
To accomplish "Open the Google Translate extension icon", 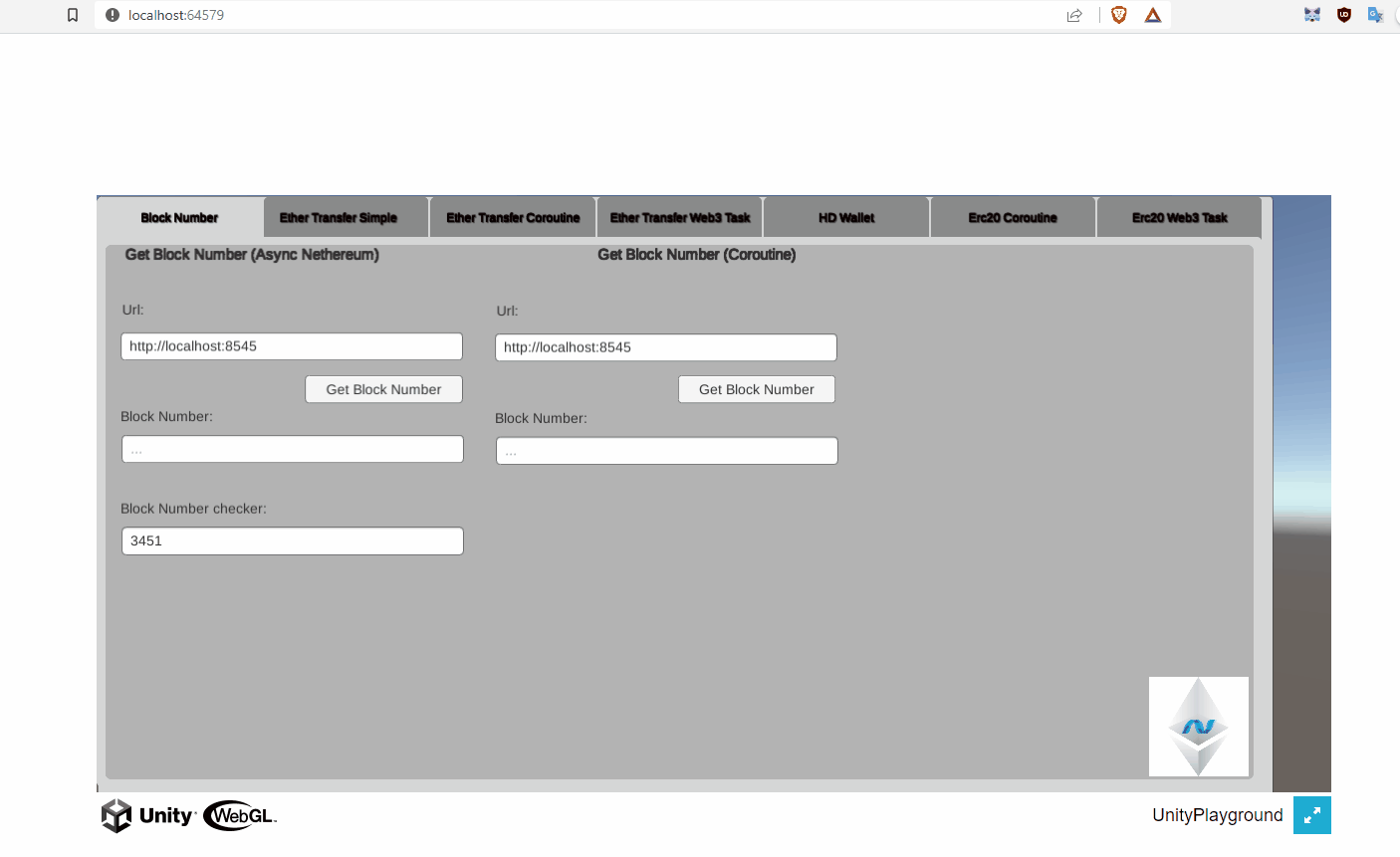I will click(x=1376, y=15).
